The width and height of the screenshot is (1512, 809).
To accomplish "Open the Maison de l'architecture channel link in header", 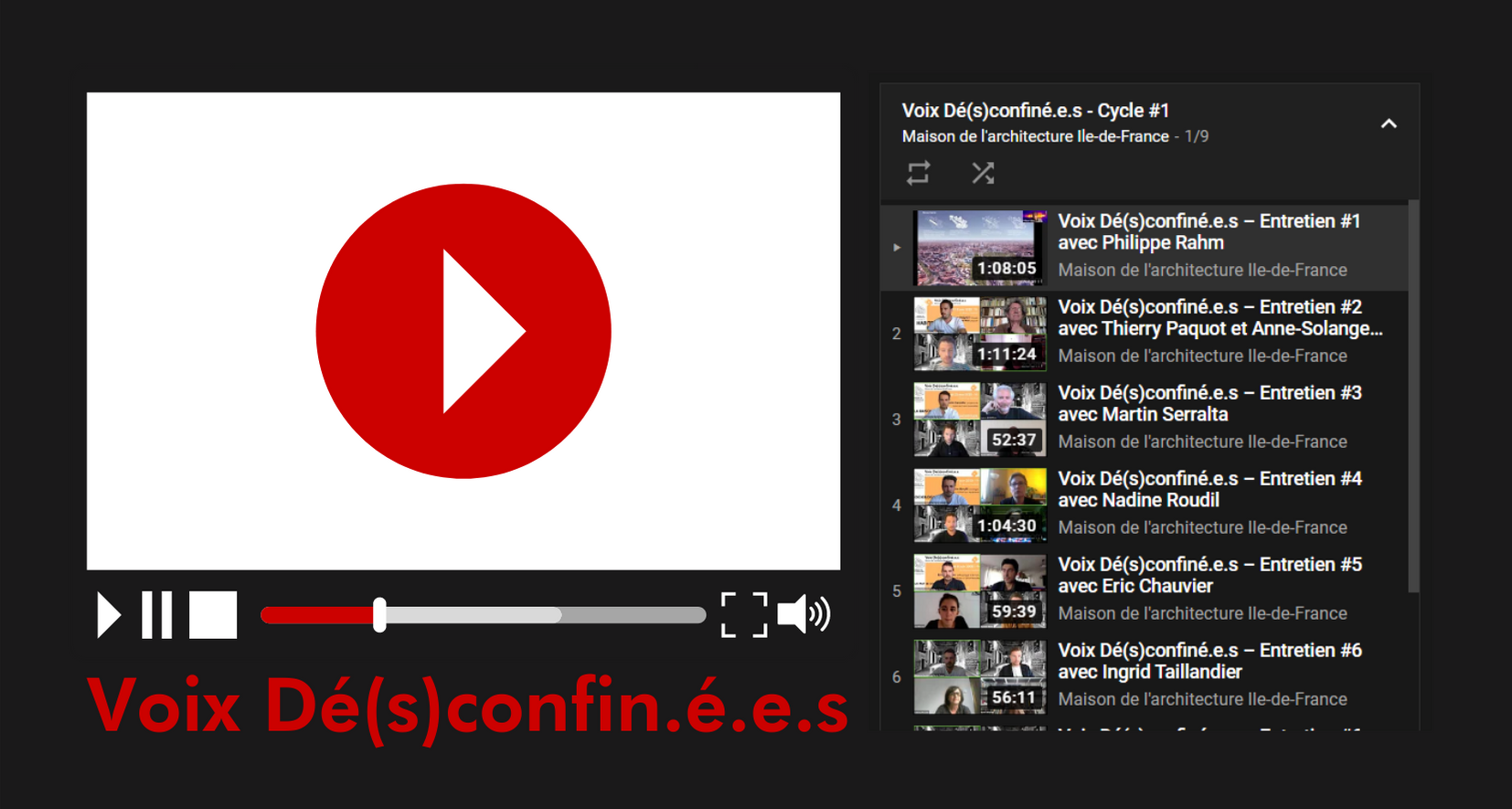I will [1035, 136].
